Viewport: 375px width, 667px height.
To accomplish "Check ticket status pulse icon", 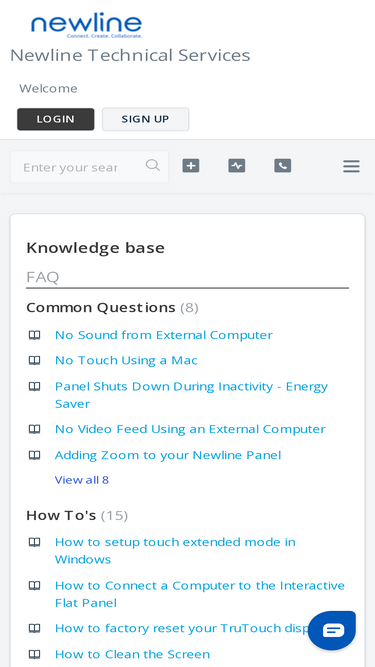I will point(237,165).
